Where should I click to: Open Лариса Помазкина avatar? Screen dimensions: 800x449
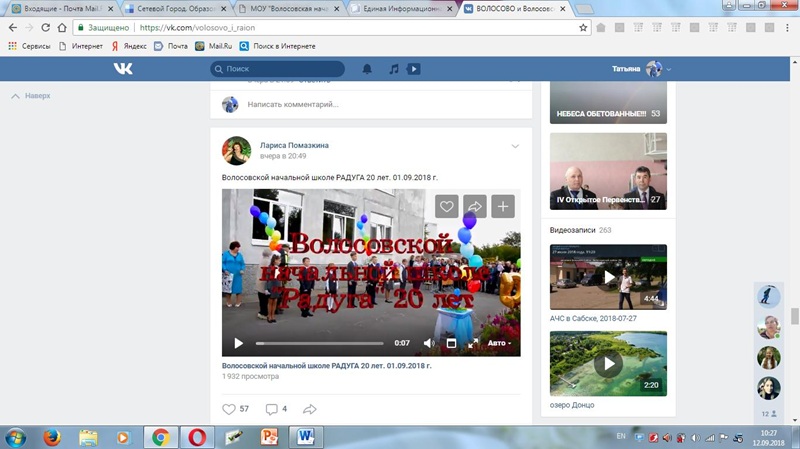236,151
